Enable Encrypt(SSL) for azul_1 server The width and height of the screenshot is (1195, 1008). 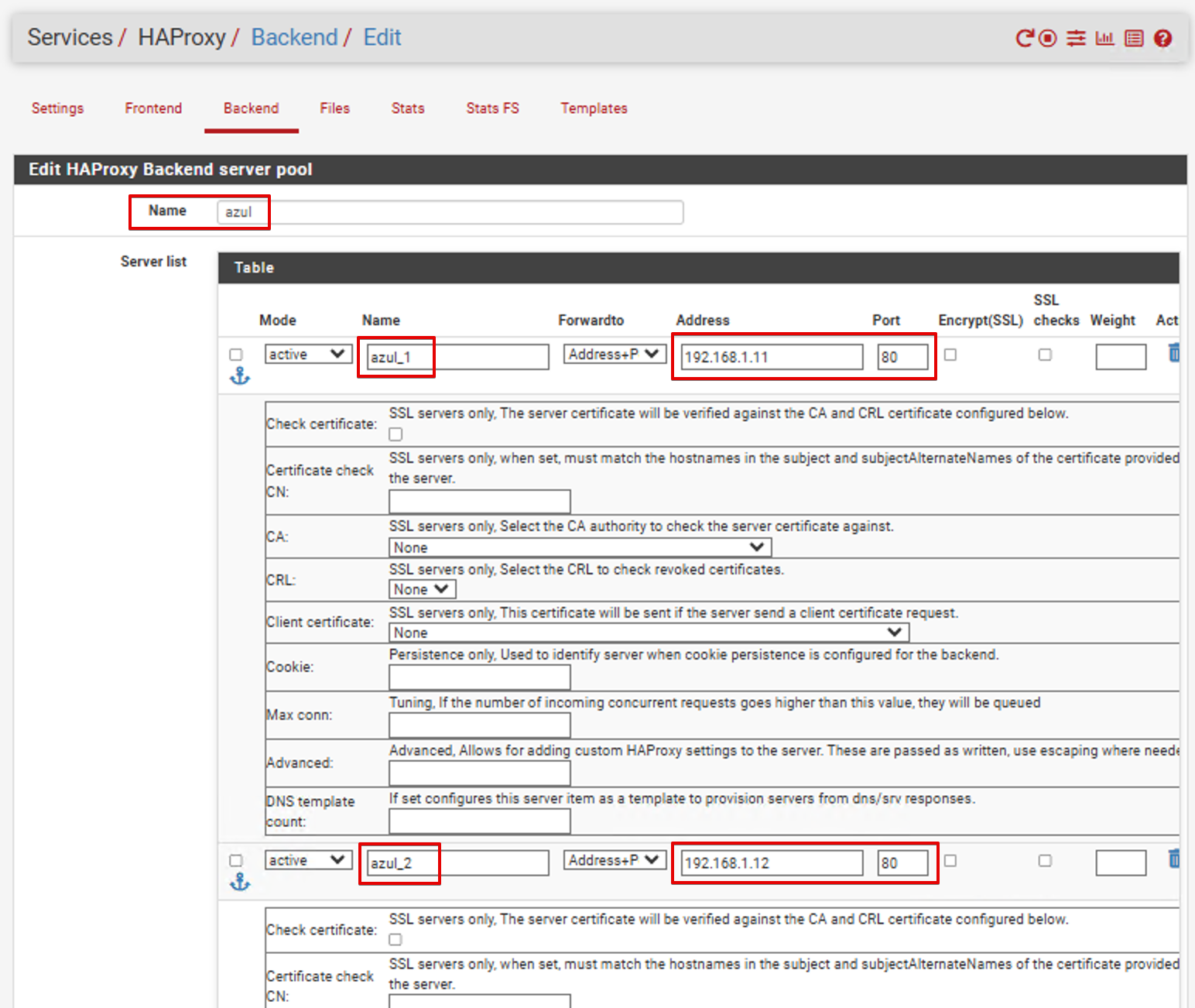pyautogui.click(x=950, y=355)
